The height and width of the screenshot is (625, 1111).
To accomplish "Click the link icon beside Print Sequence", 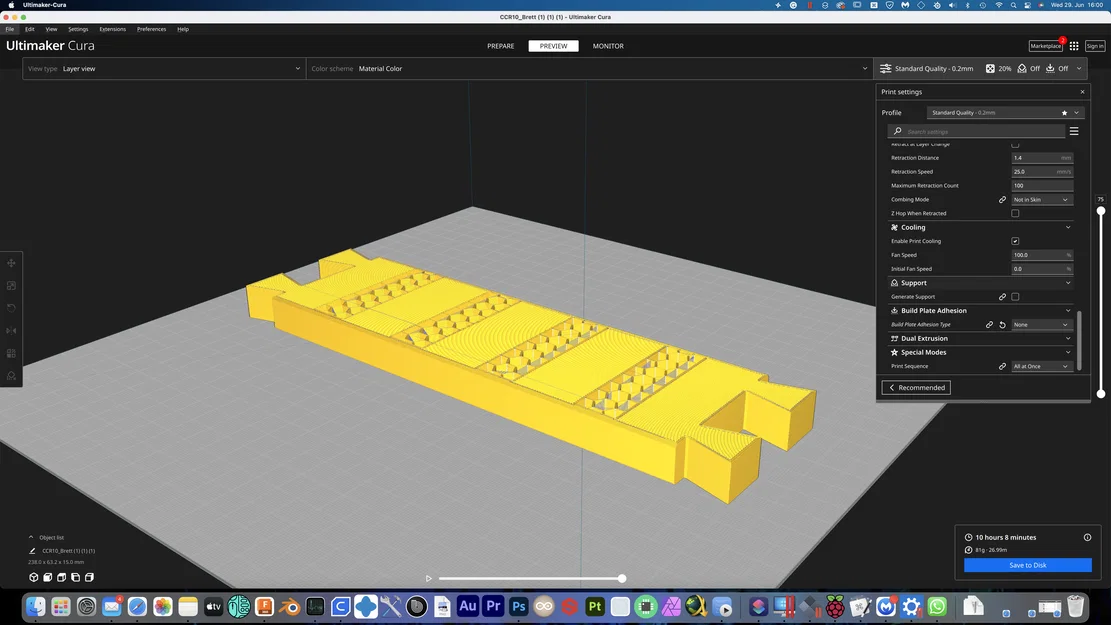I will click(x=1003, y=366).
